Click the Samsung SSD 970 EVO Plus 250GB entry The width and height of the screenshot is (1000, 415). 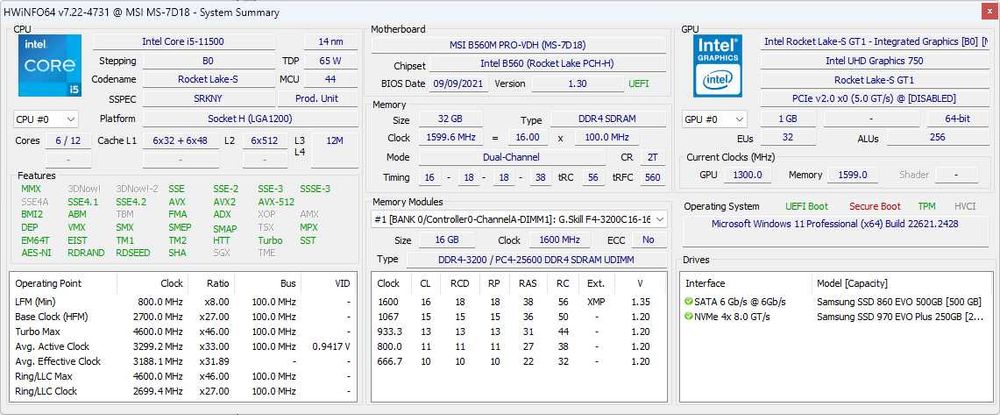[x=899, y=316]
